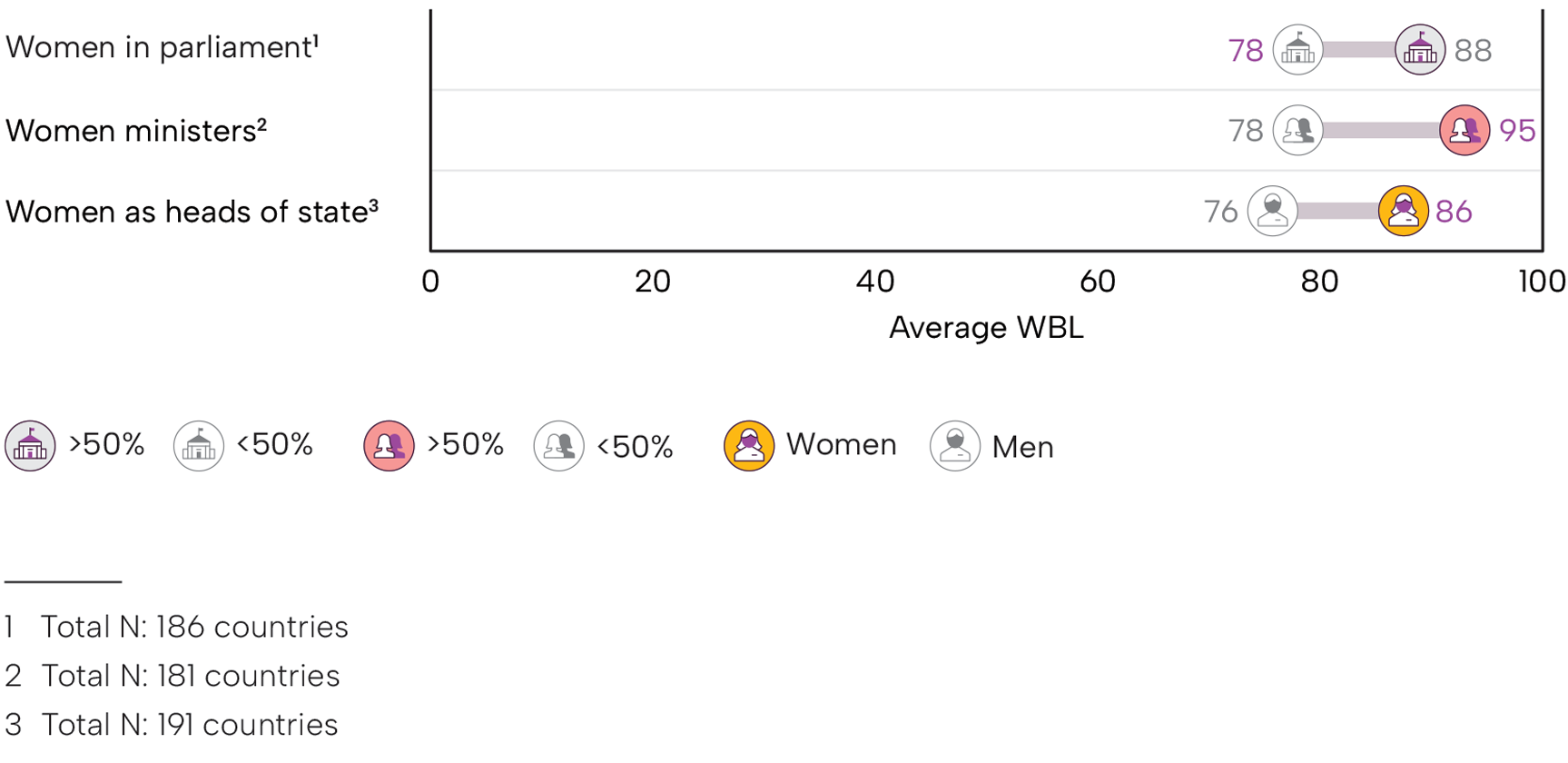Screen dimensions: 1568x763
Task: Click footnote Total N: 186 countries
Action: pyautogui.click(x=194, y=627)
